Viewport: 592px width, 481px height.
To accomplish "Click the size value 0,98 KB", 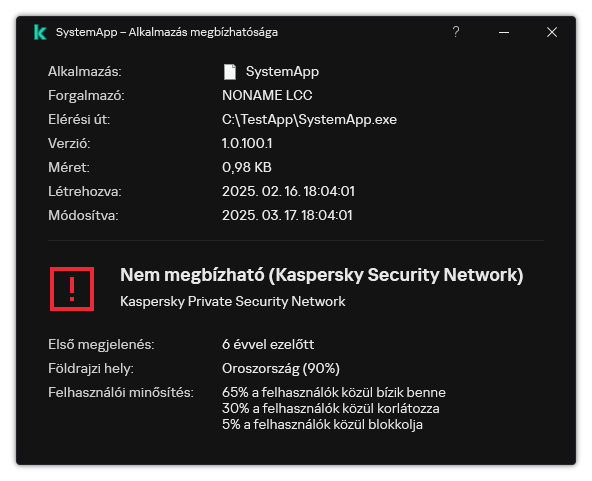I will point(247,168).
